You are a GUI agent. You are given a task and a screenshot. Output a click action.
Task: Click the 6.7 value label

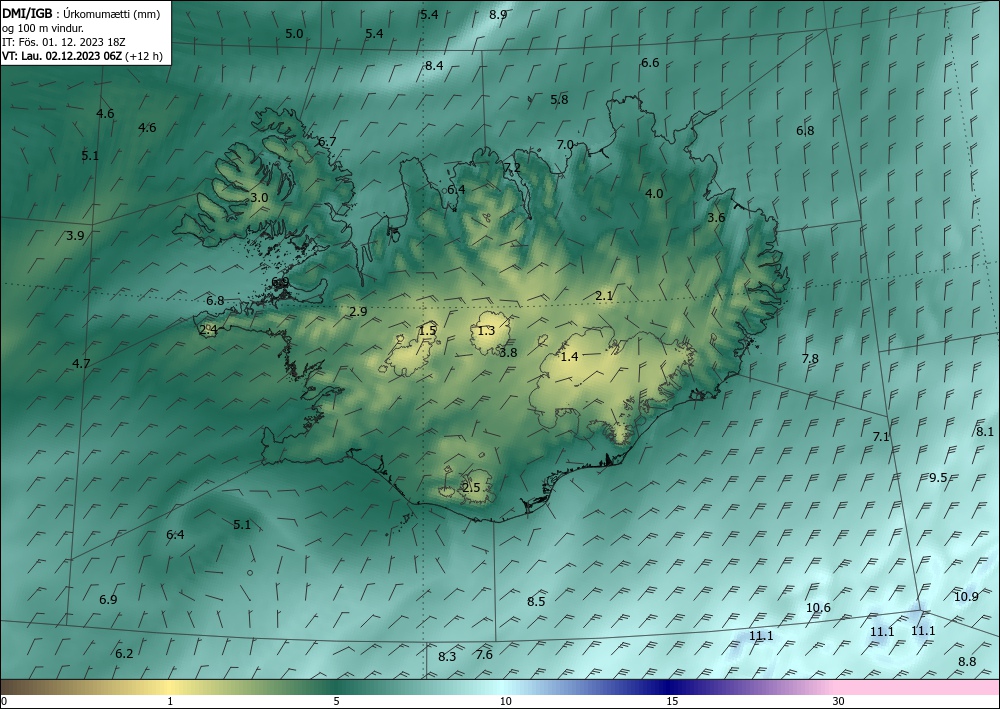point(327,142)
